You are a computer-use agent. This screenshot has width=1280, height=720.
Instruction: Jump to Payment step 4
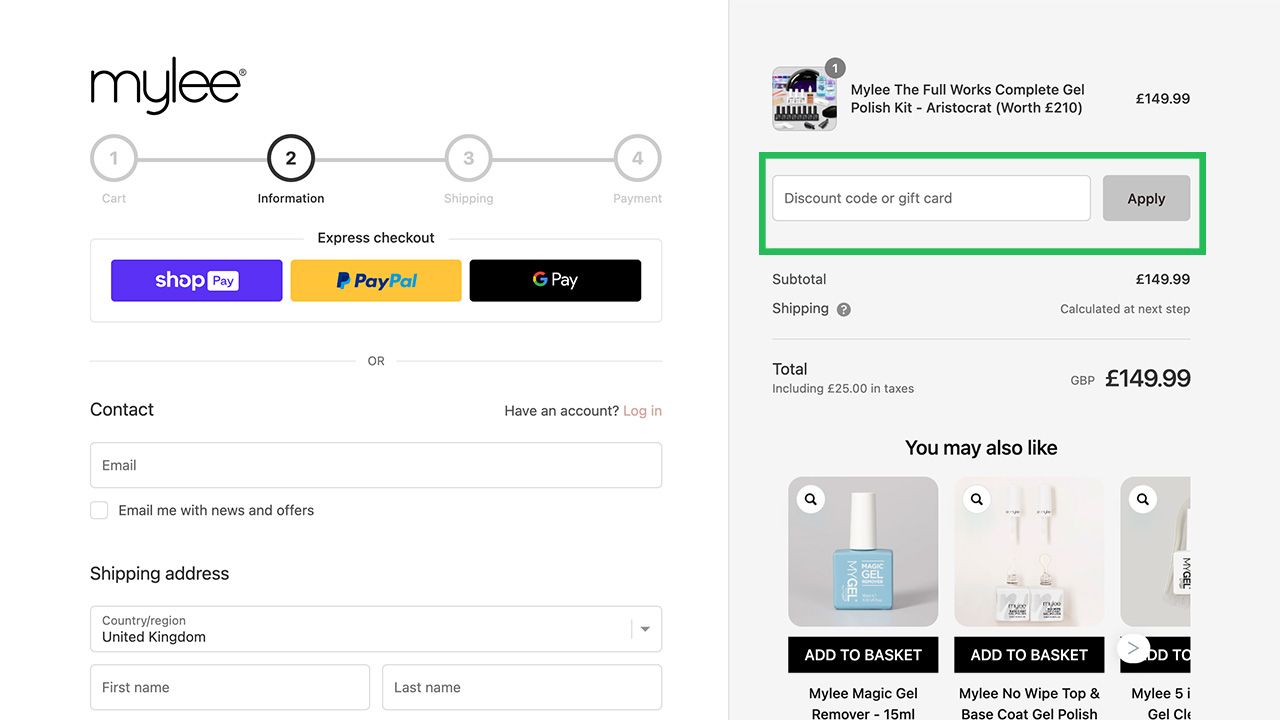(x=637, y=158)
